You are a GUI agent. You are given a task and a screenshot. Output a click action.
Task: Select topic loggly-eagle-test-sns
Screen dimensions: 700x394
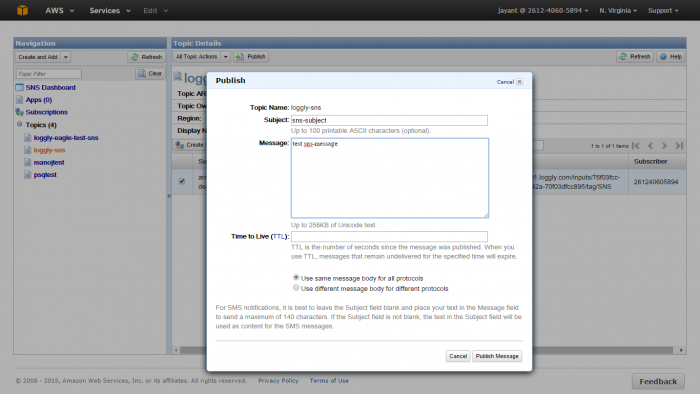(66, 138)
